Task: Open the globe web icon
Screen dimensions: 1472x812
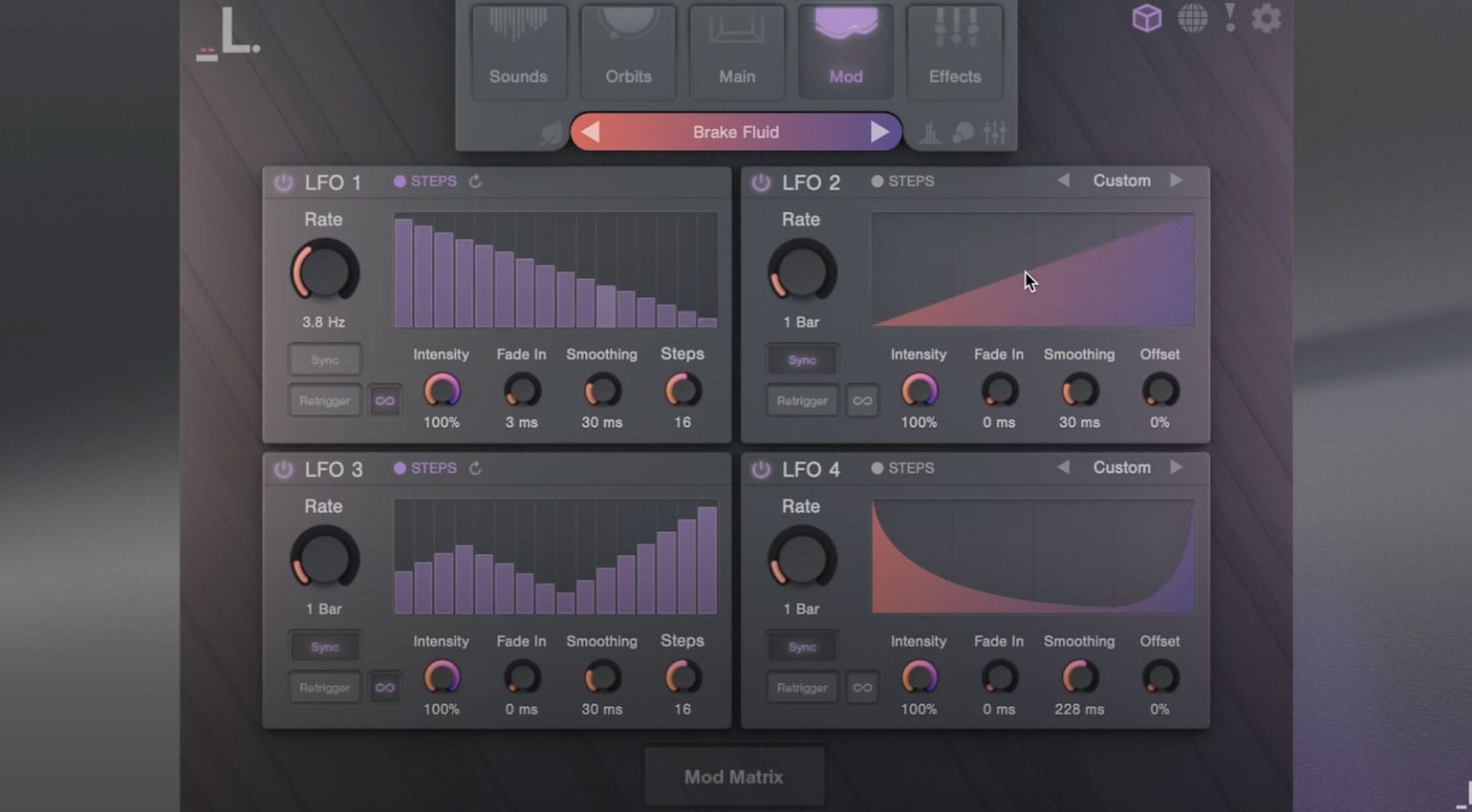Action: coord(1192,18)
